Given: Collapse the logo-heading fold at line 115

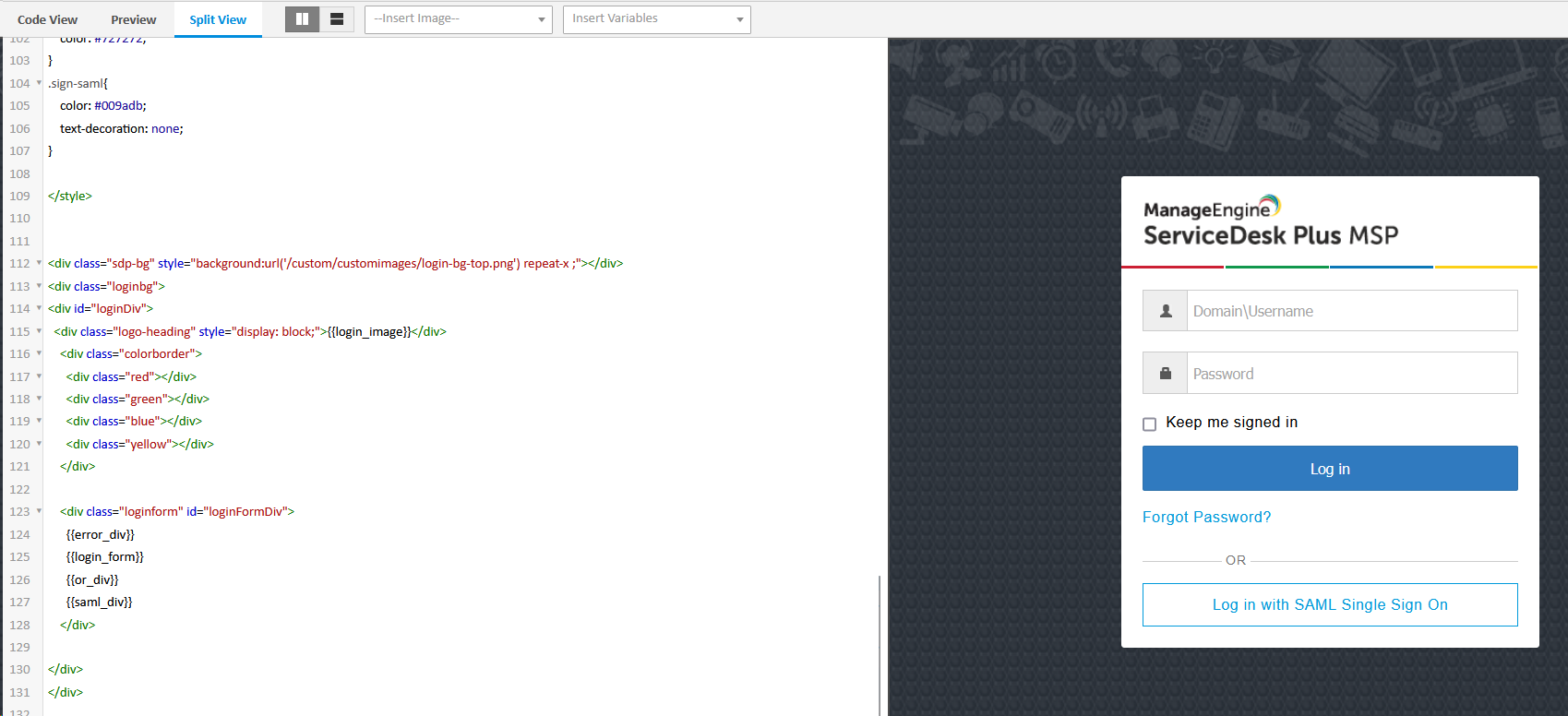Looking at the screenshot, I should click(39, 331).
